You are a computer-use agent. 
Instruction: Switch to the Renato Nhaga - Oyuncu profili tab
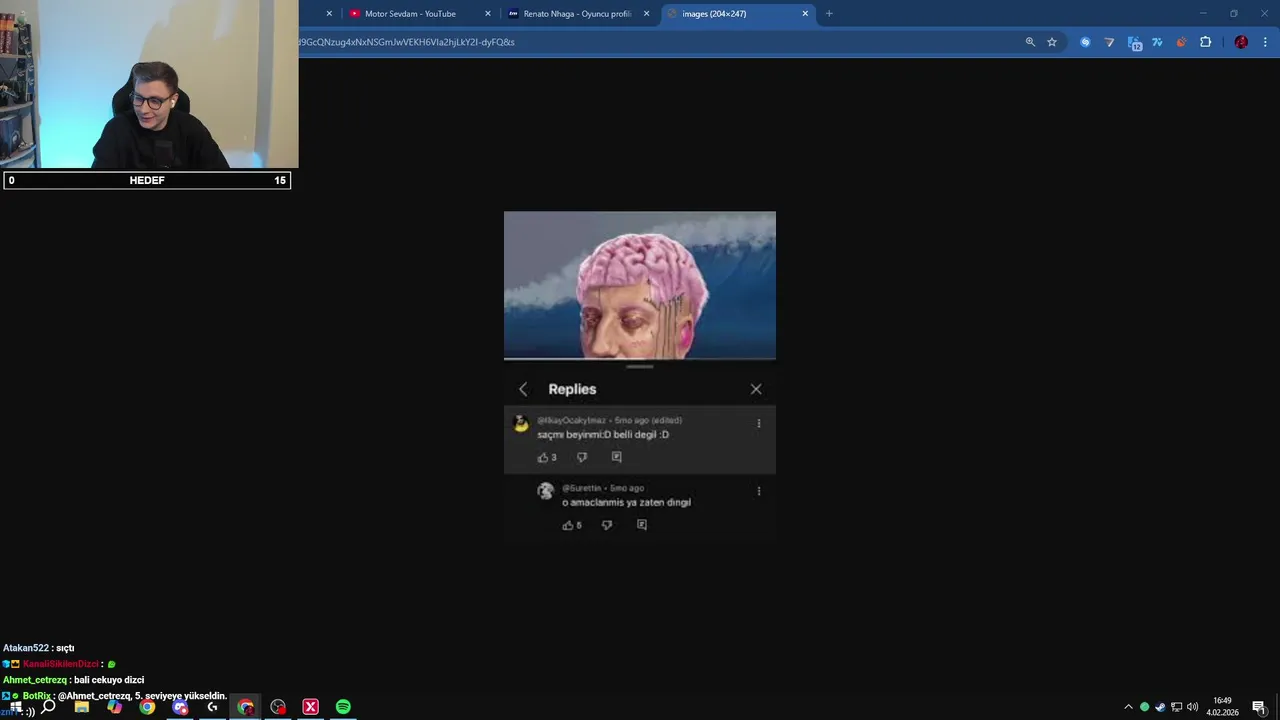pos(577,14)
